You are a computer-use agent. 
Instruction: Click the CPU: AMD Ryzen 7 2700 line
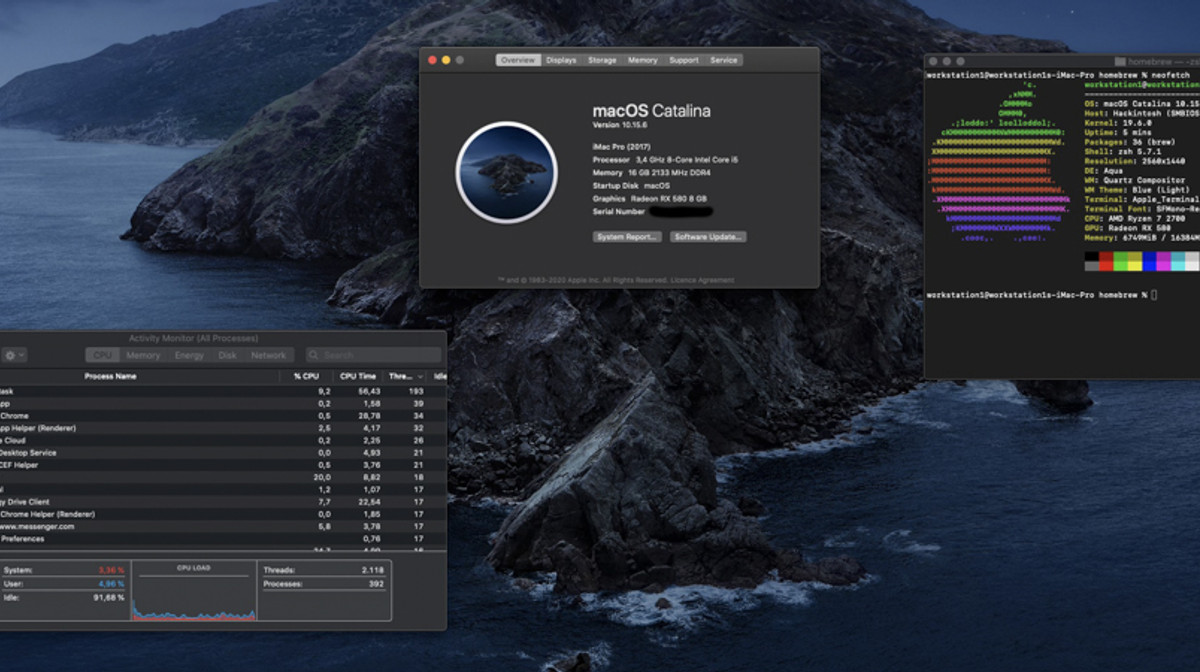tap(1134, 218)
